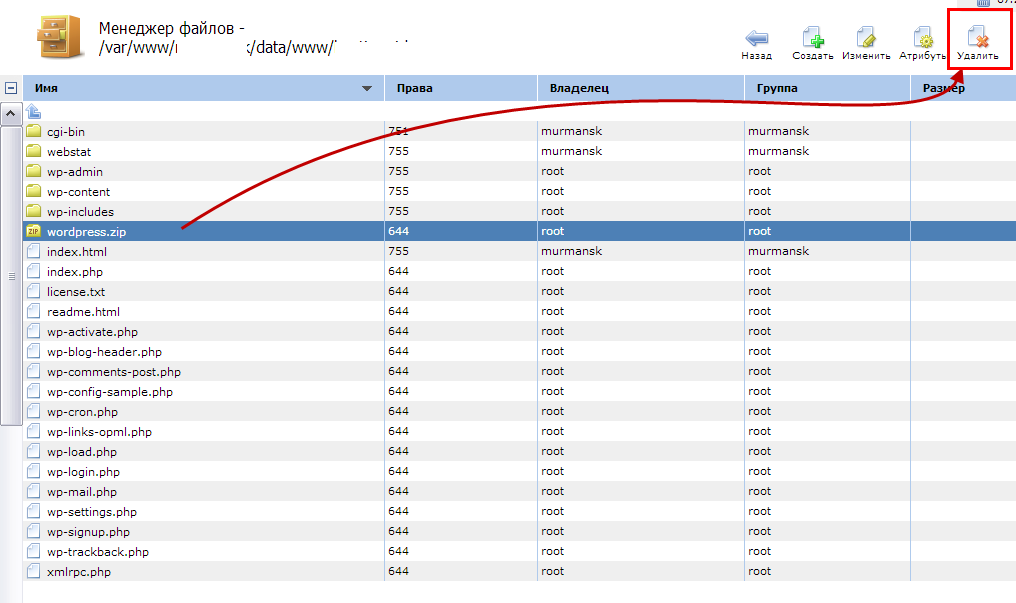Click the xmlrpc.php file icon
Image resolution: width=1016 pixels, height=603 pixels.
click(34, 572)
